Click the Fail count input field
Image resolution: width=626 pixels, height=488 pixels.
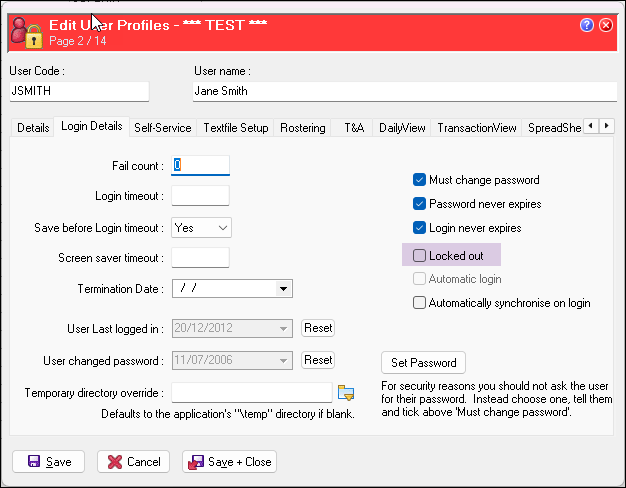point(201,165)
